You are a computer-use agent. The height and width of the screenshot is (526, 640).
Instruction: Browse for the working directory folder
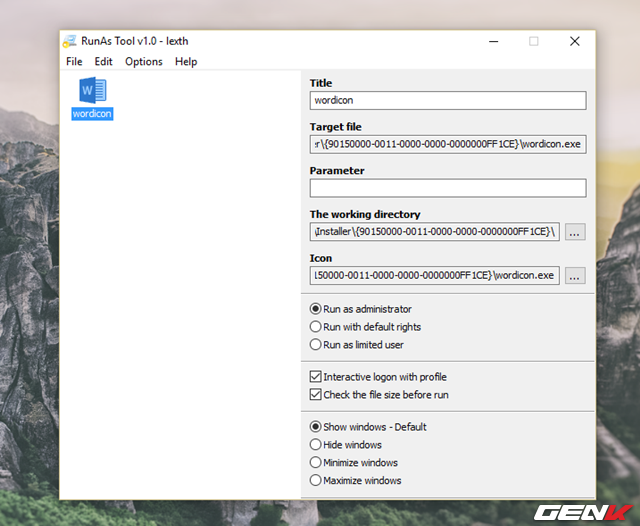(575, 232)
